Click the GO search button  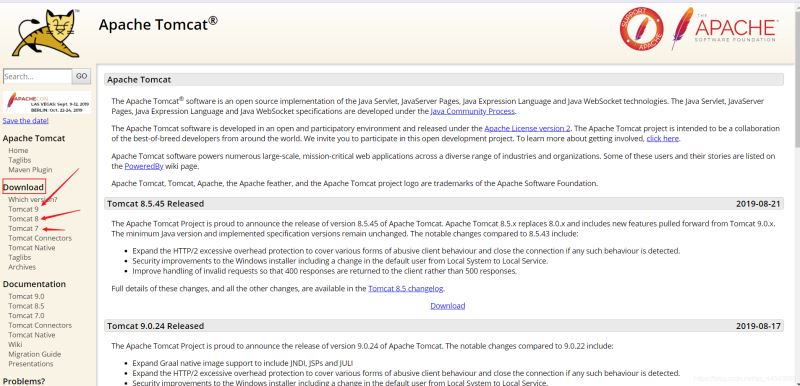(82, 76)
